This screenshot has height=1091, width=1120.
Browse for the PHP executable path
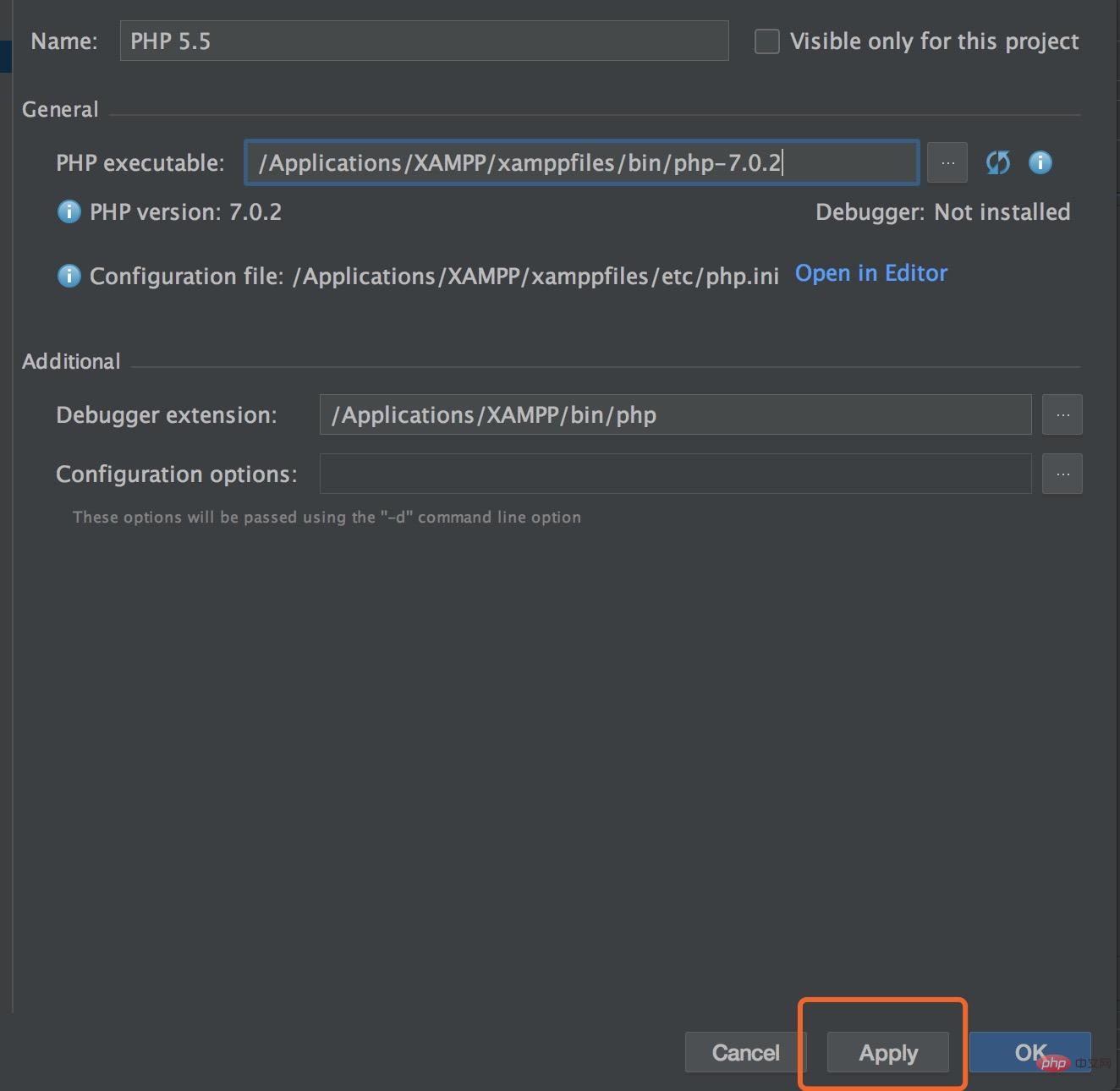[x=947, y=162]
